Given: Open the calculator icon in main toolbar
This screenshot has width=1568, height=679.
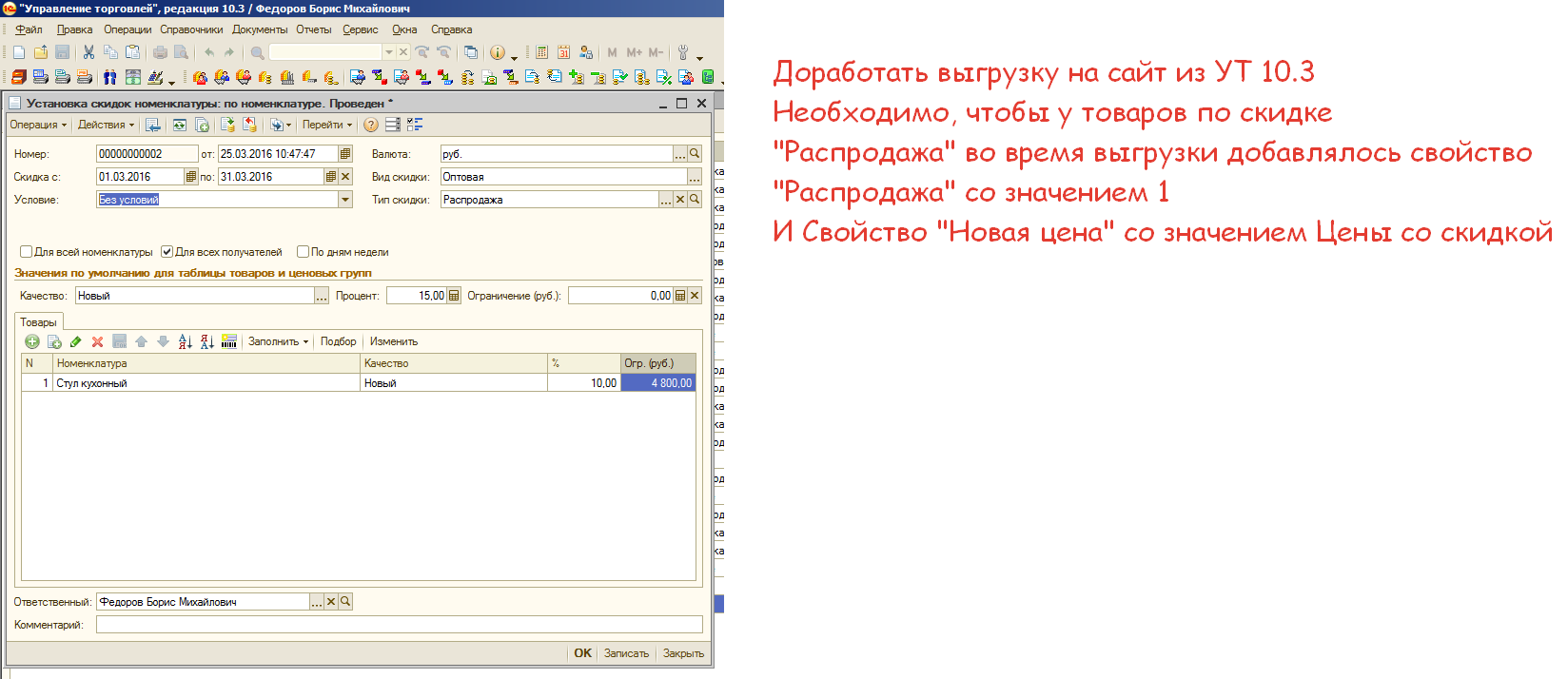Looking at the screenshot, I should [x=541, y=52].
